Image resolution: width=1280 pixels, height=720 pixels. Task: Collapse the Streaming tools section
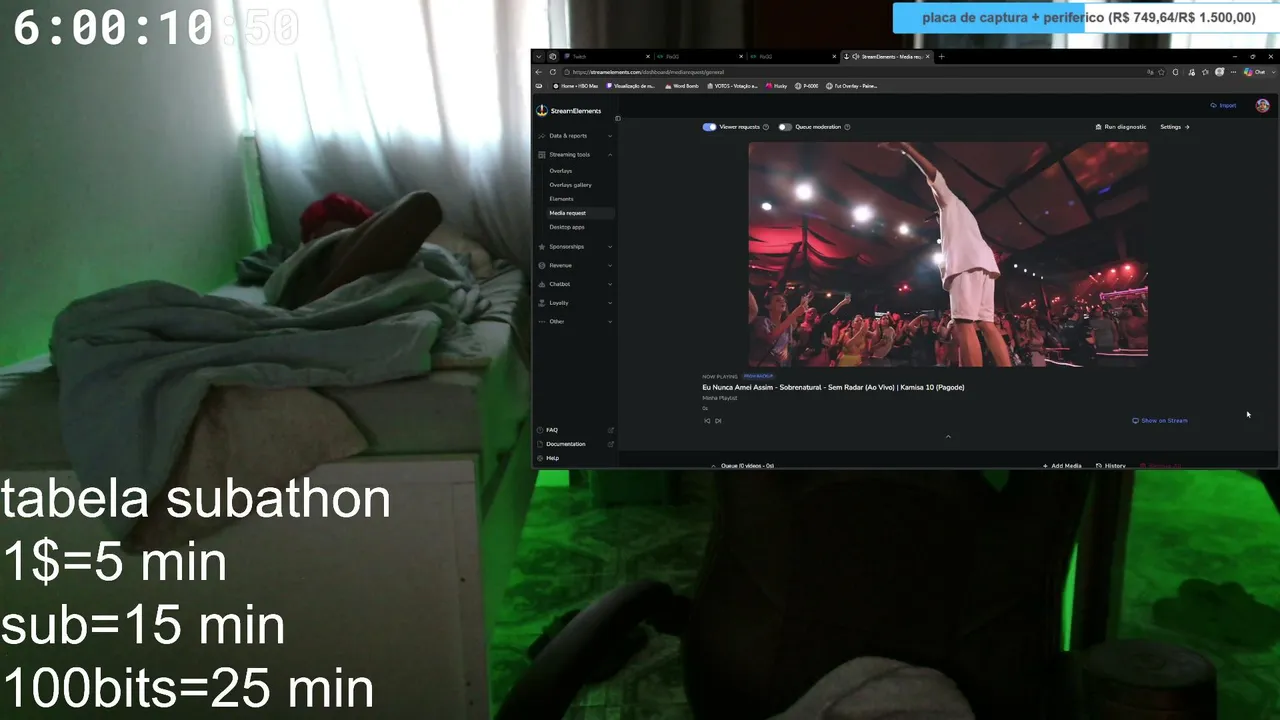tap(610, 155)
